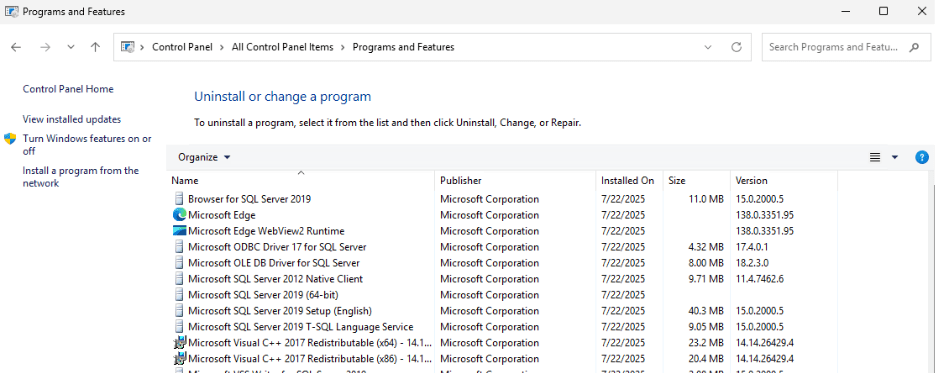Select the Microsoft Edge icon entry
936x373 pixels.
coord(180,215)
